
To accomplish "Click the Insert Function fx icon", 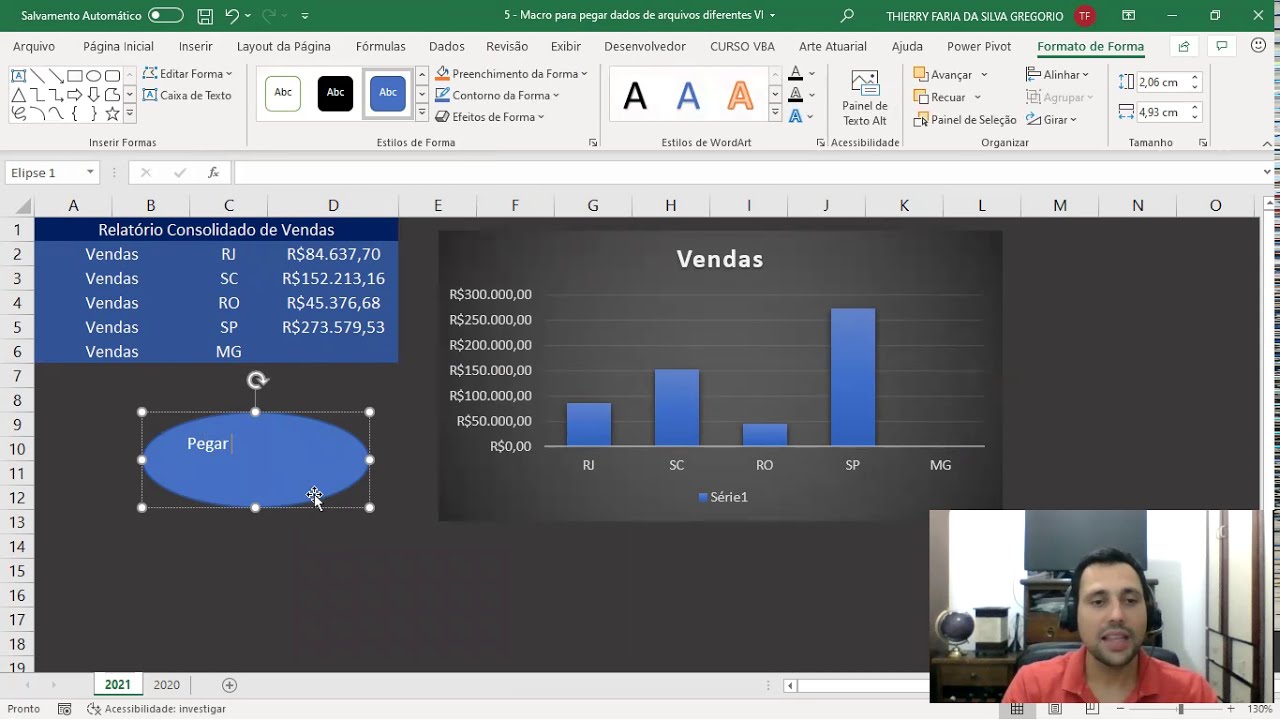I will pos(213,173).
